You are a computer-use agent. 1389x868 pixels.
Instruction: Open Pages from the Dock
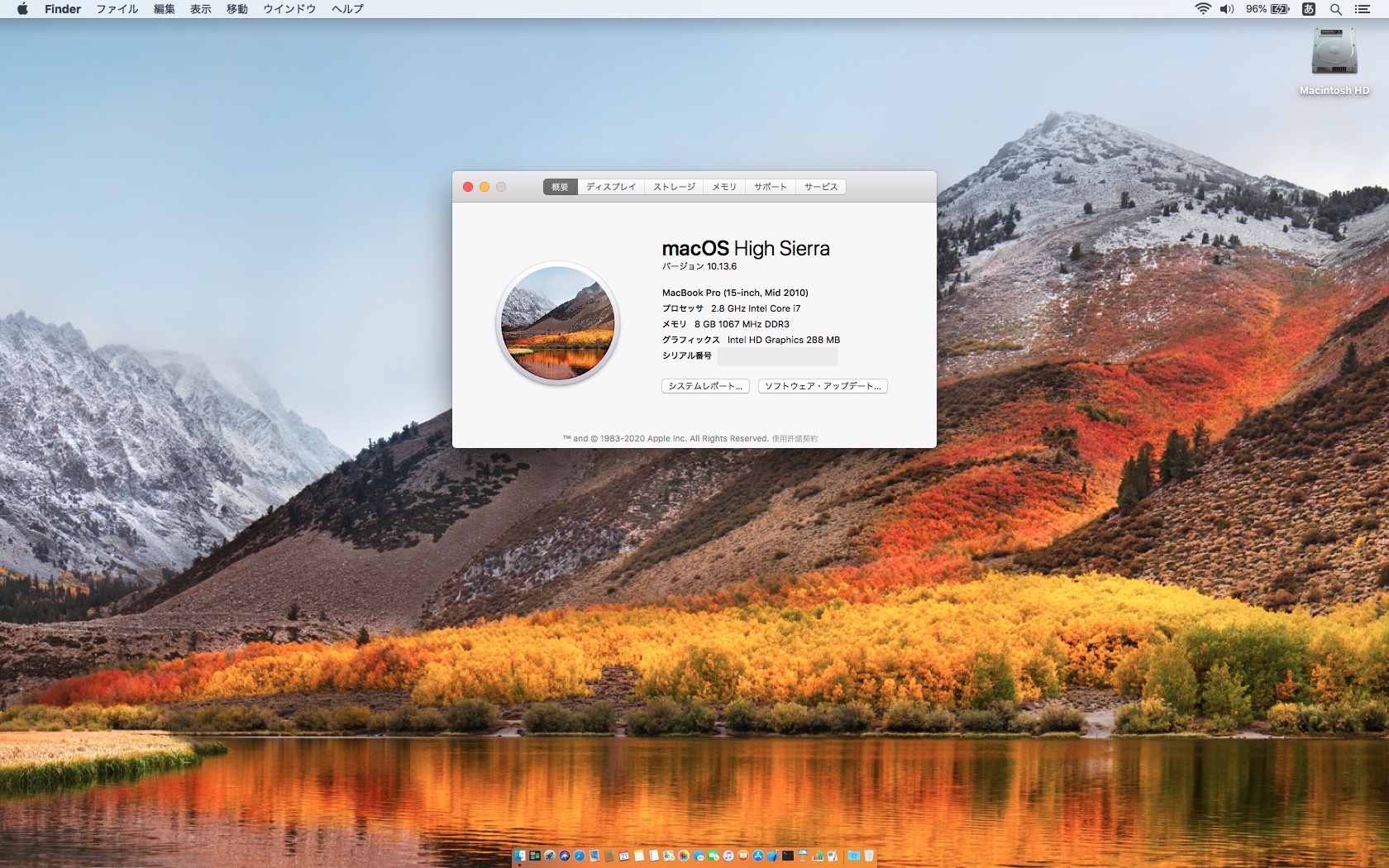pyautogui.click(x=833, y=856)
